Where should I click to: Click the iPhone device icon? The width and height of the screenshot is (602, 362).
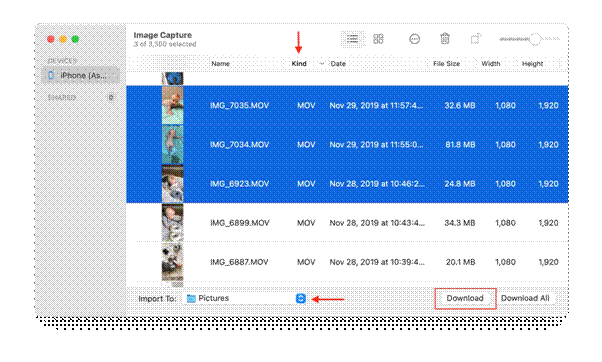51,75
